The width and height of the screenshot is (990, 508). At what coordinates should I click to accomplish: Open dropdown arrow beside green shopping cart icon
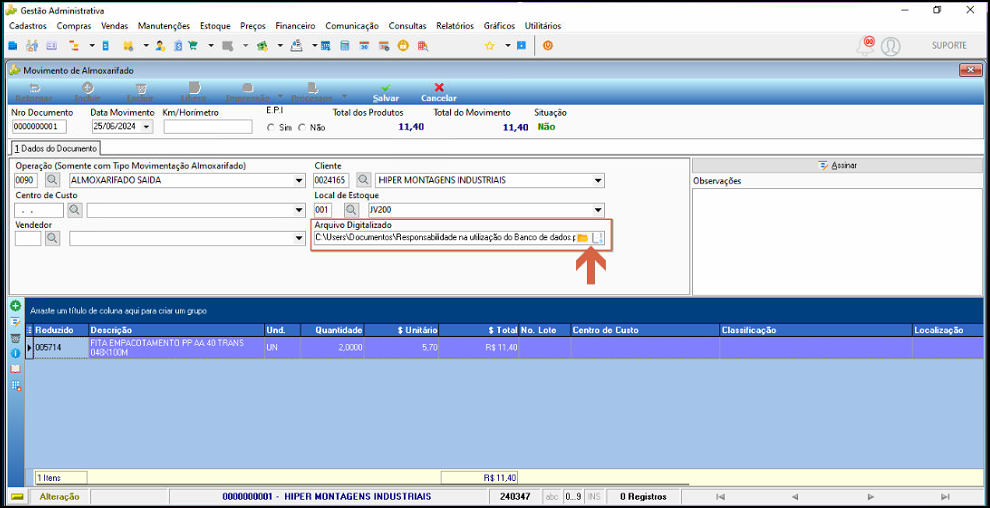[x=210, y=45]
